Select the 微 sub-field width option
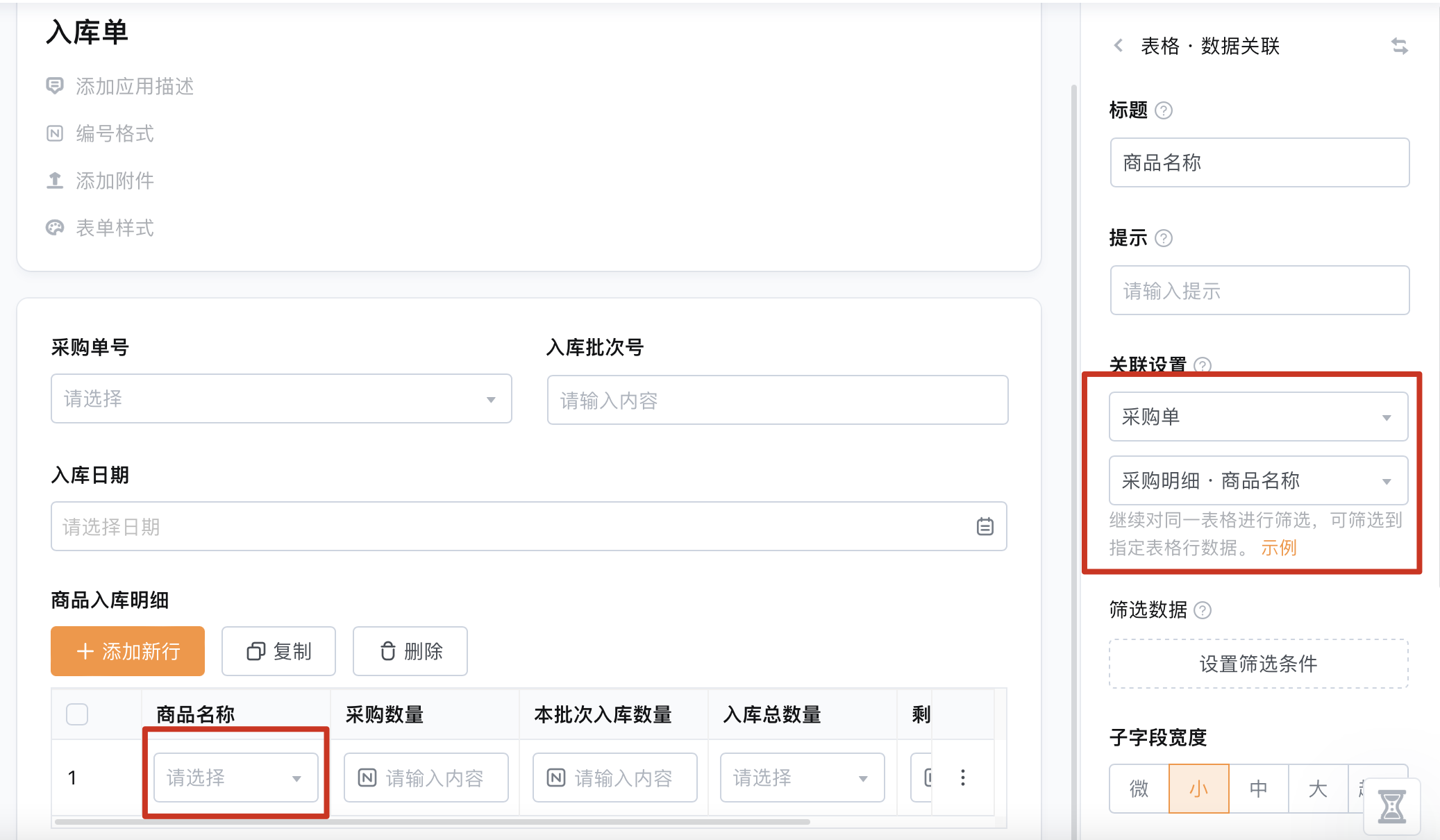The image size is (1440, 840). tap(1139, 789)
